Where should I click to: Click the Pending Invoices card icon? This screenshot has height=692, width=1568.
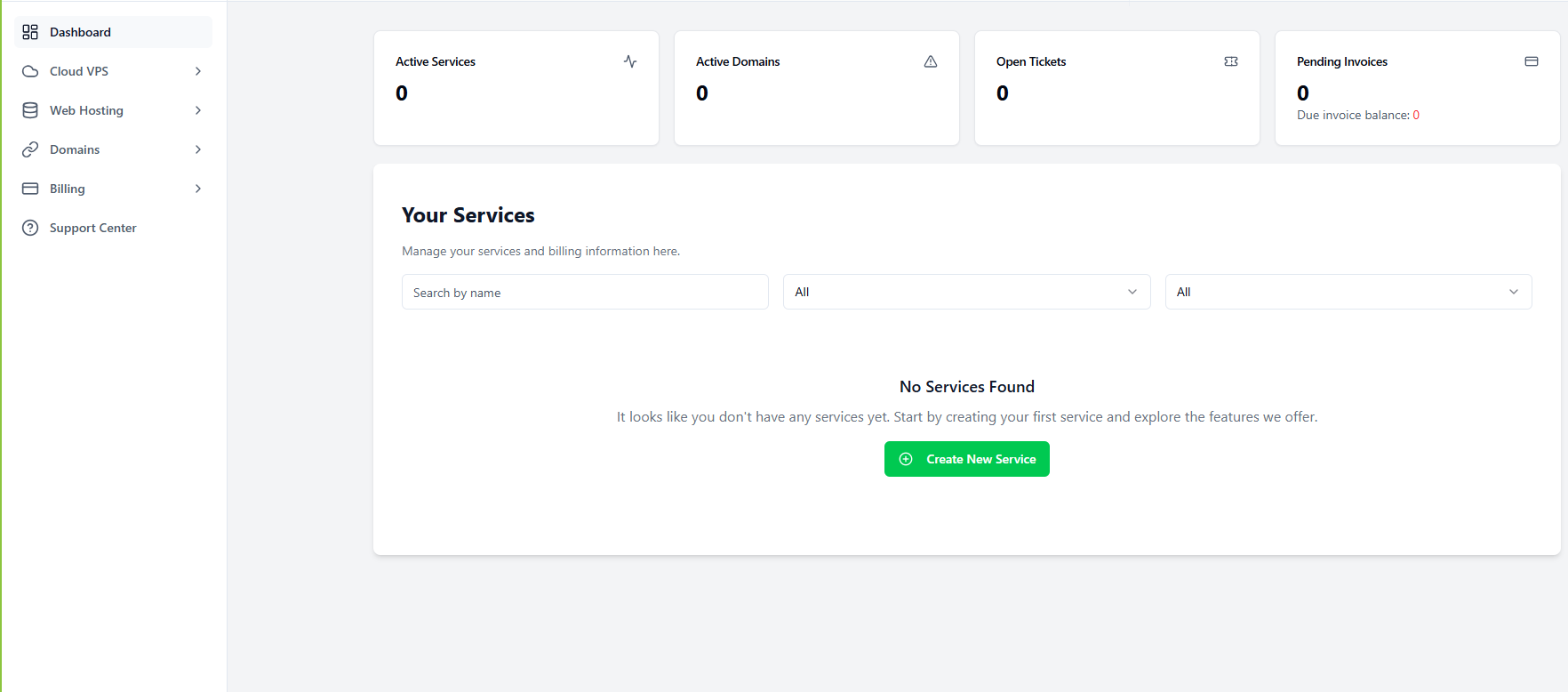tap(1532, 61)
